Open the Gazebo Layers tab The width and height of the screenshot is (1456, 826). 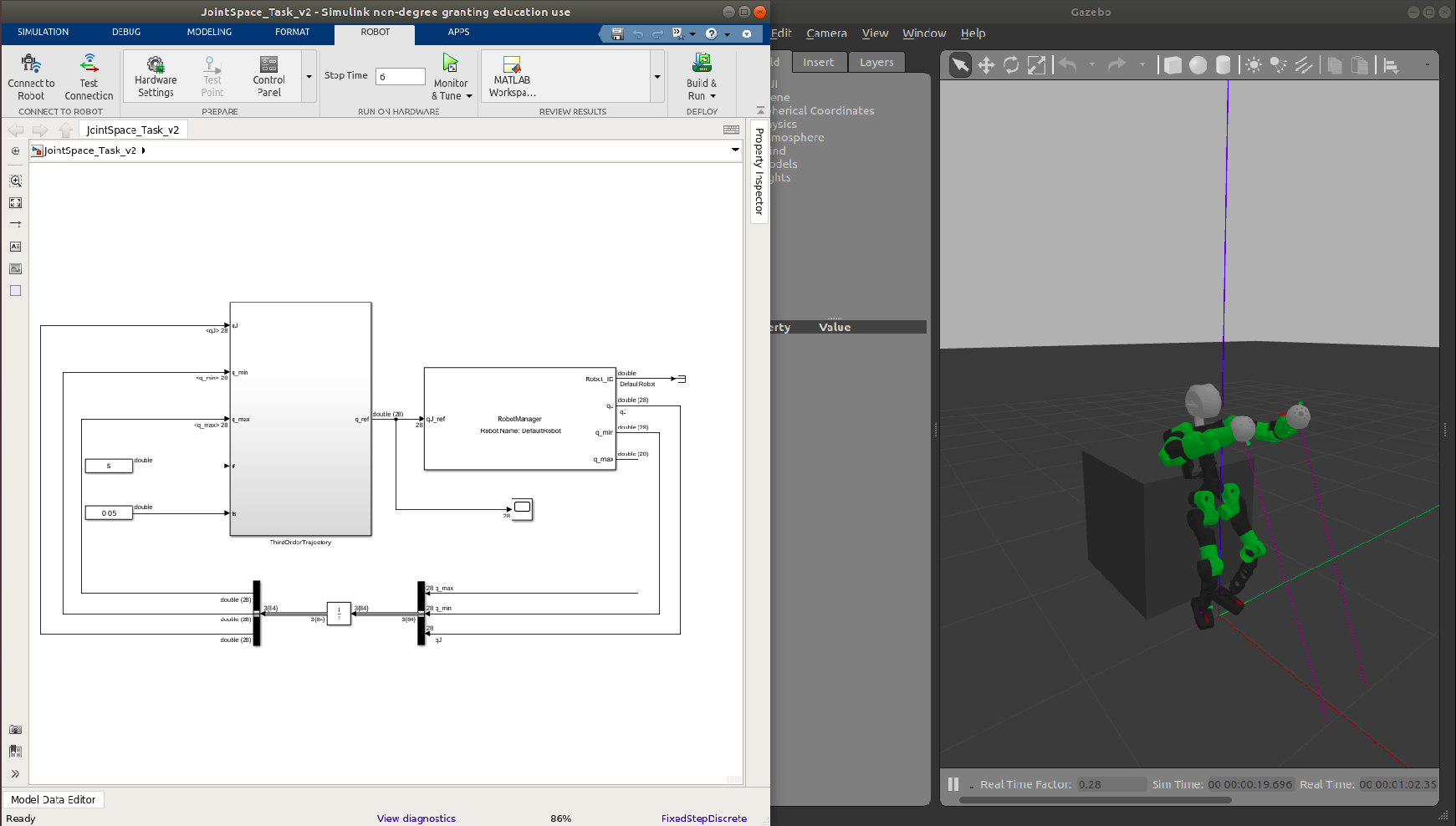(876, 63)
